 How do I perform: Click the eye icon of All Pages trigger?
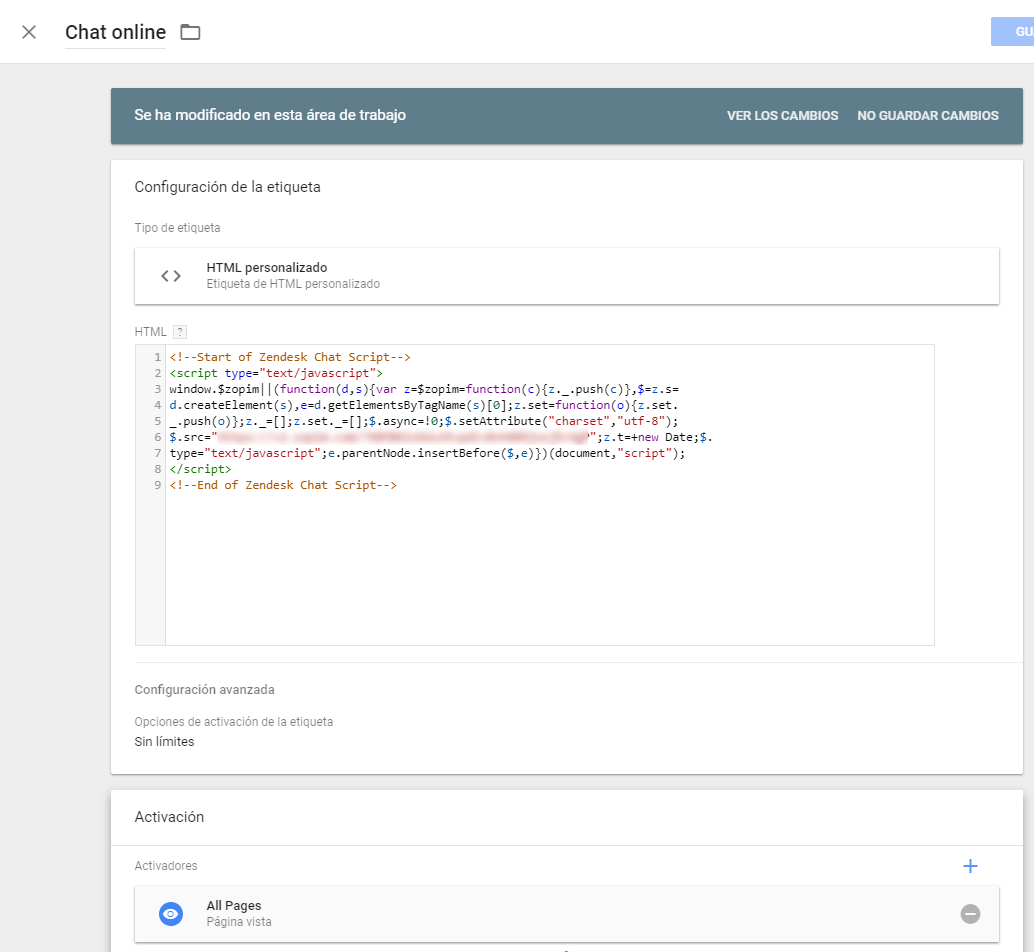pos(171,914)
